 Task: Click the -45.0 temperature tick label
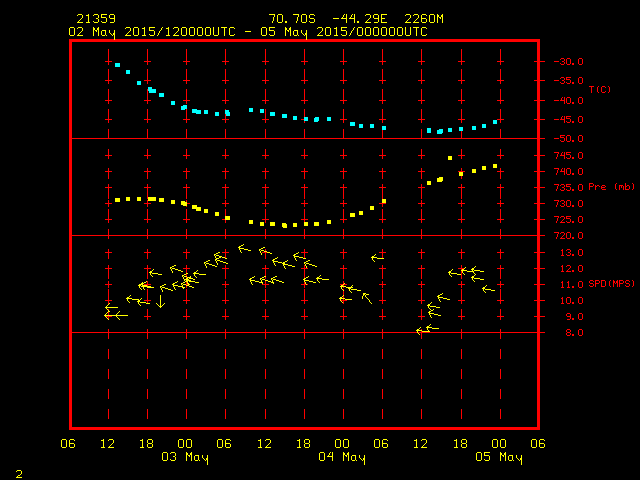[x=569, y=120]
